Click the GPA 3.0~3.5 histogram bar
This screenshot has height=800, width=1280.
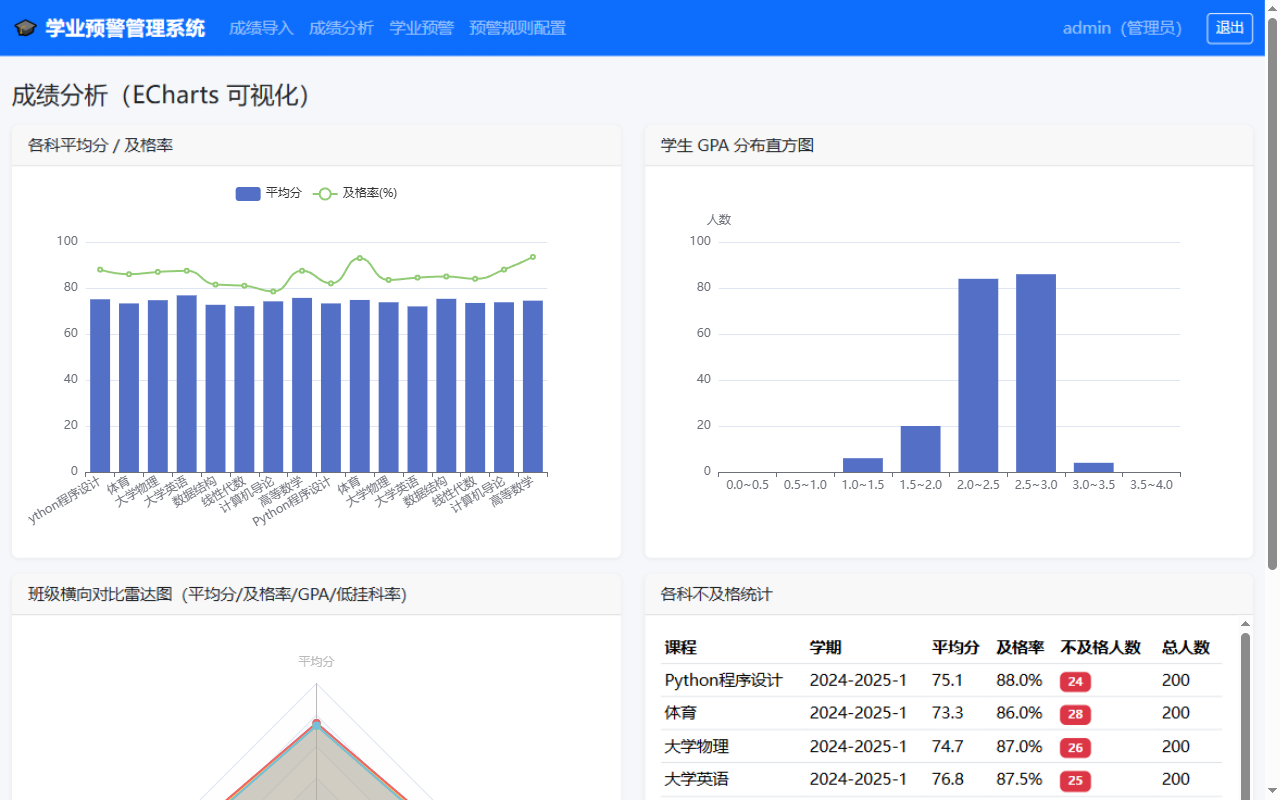(x=1093, y=467)
